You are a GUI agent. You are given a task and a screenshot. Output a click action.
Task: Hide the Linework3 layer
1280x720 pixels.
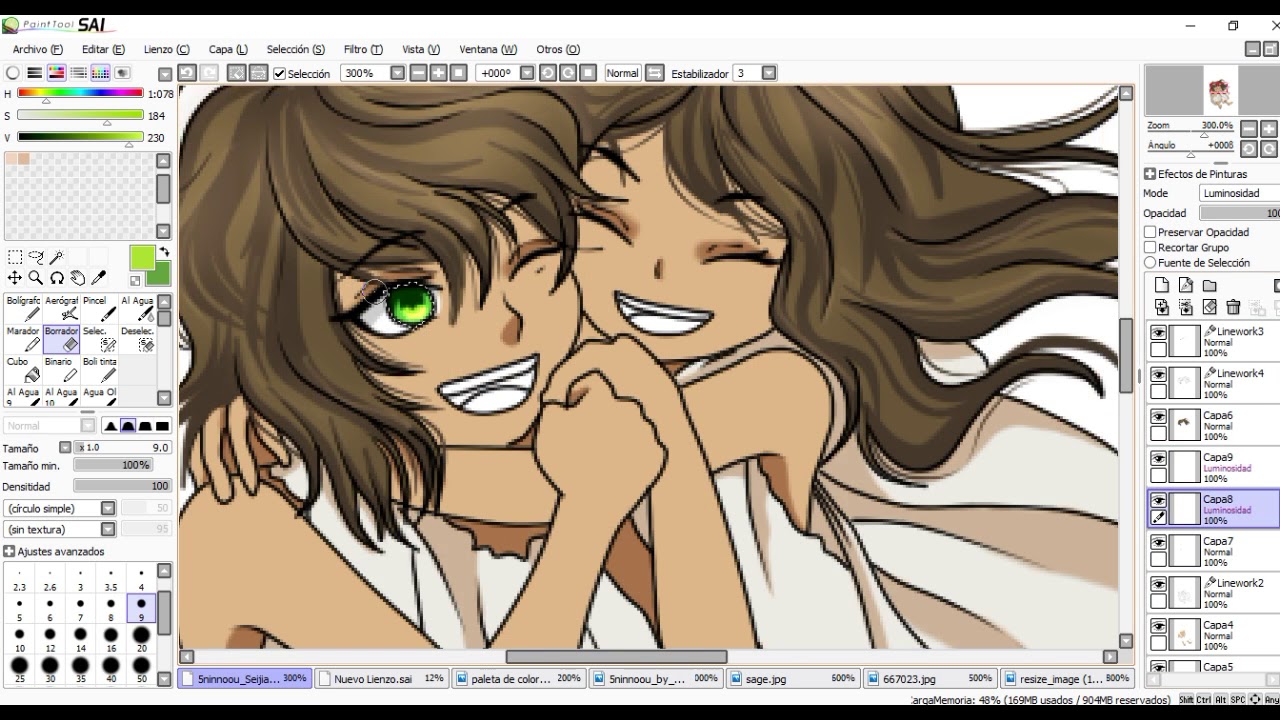pyautogui.click(x=1158, y=333)
